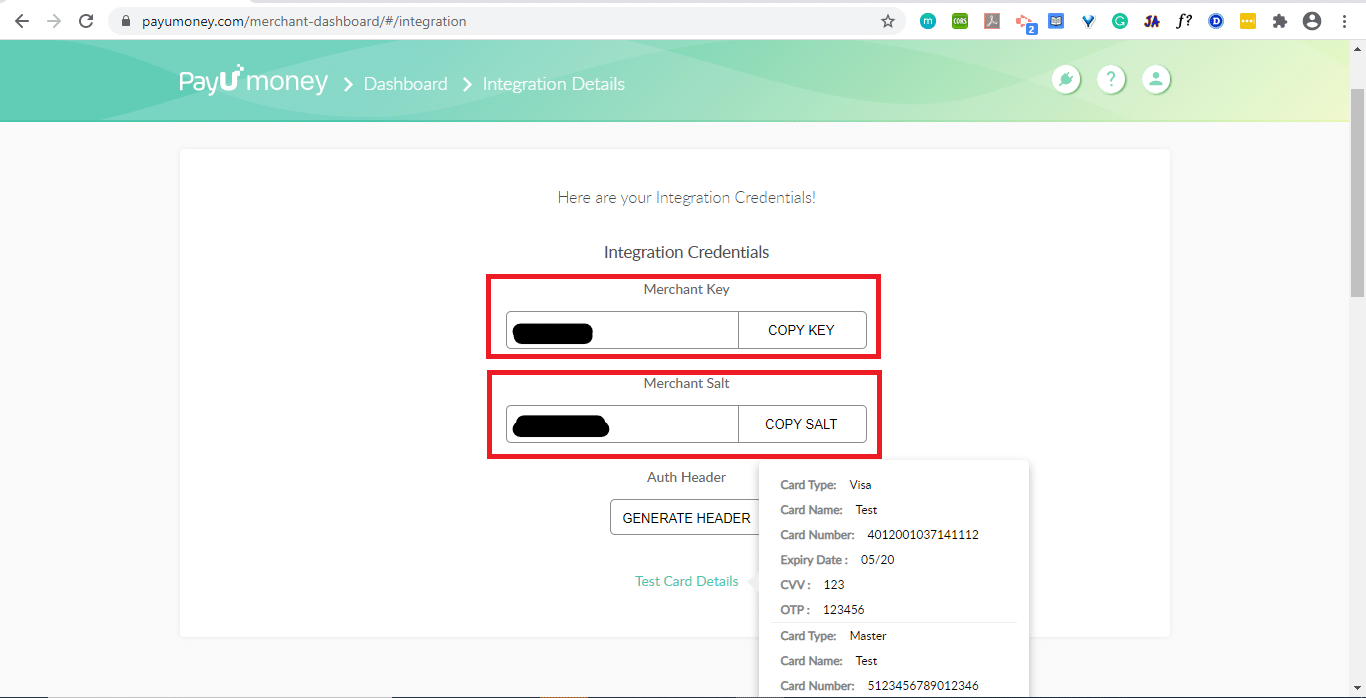
Task: Select Integration Details in the breadcrumb
Action: click(553, 84)
